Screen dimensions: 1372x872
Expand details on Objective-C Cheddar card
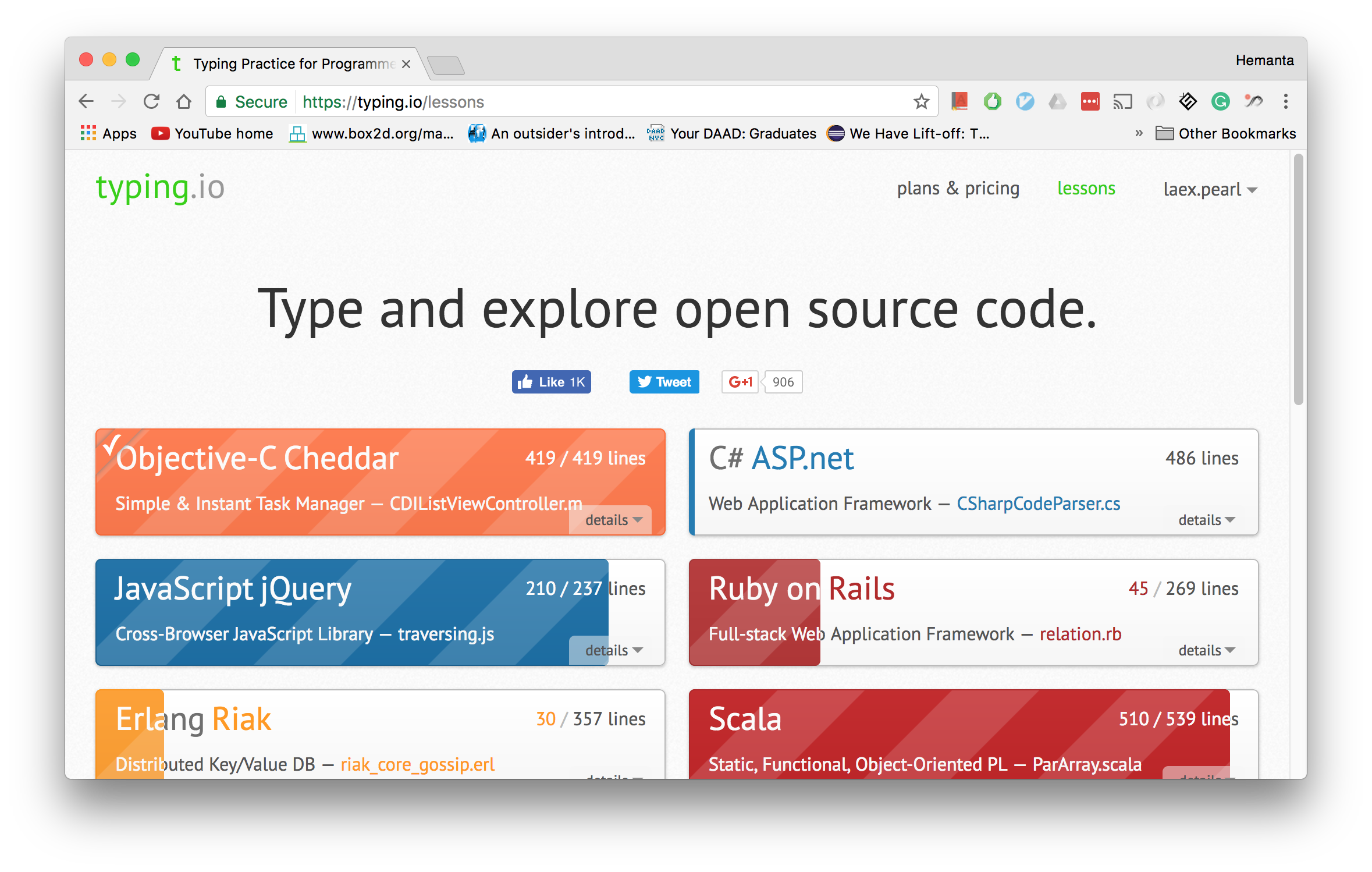613,520
